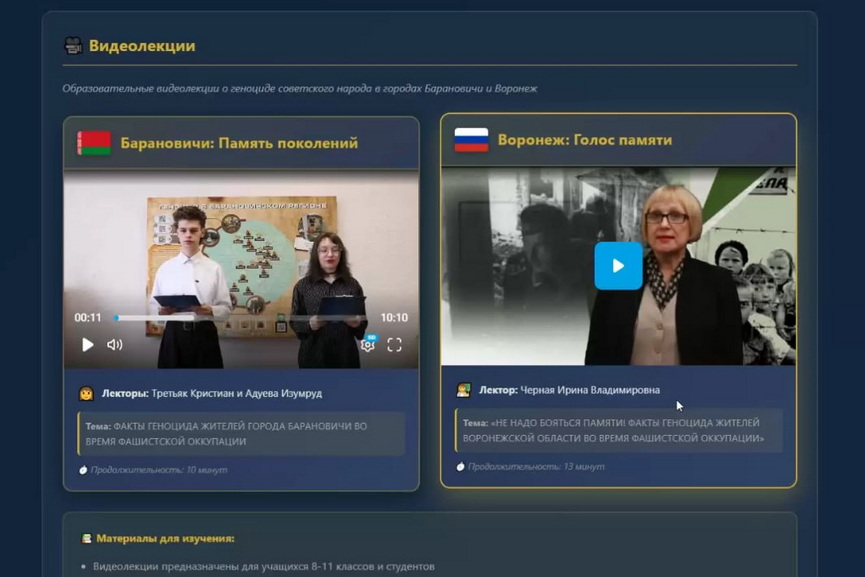Click the lecturer avatar icon under Baranovichi

[x=86, y=393]
